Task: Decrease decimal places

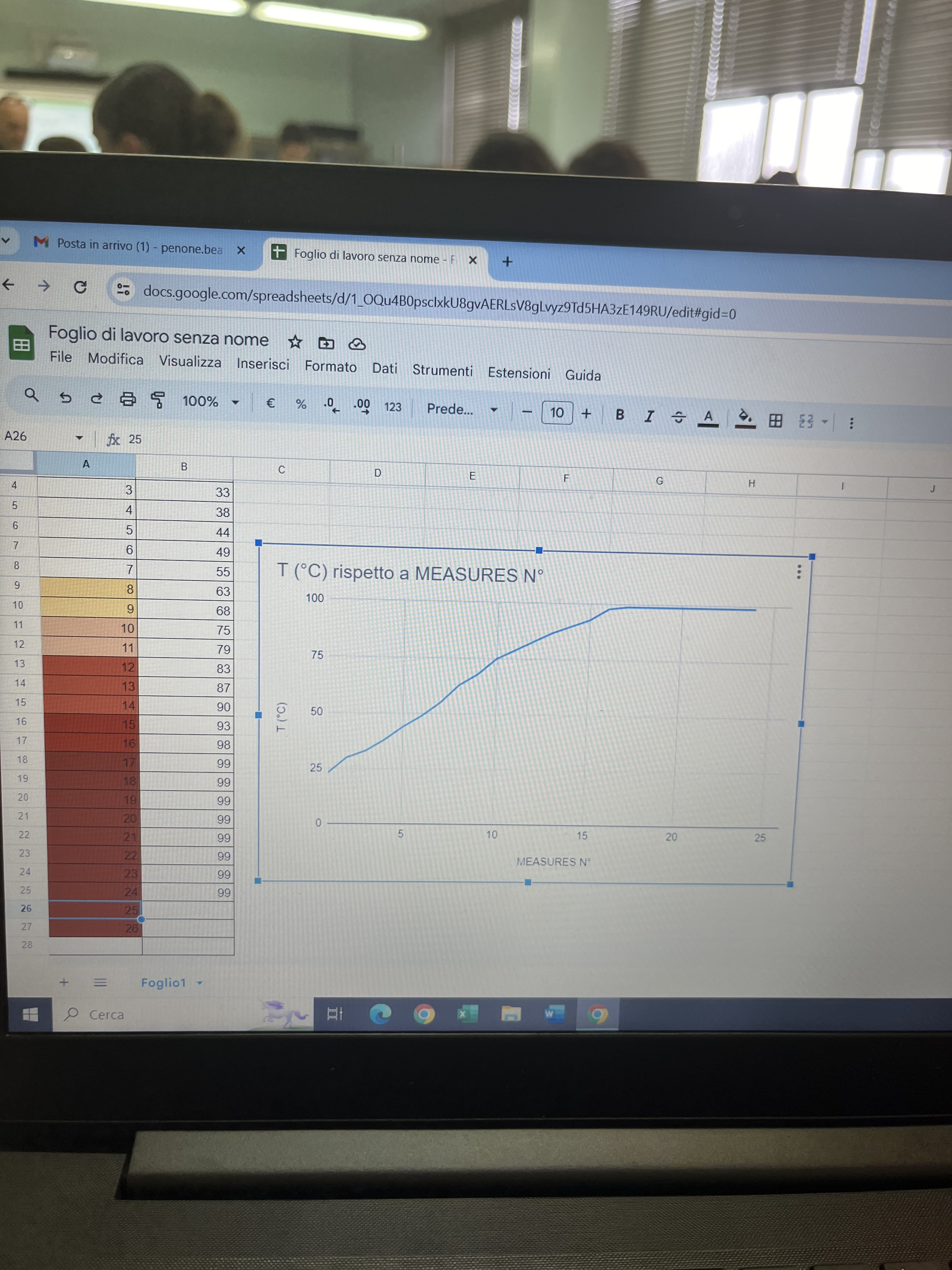Action: 331,405
